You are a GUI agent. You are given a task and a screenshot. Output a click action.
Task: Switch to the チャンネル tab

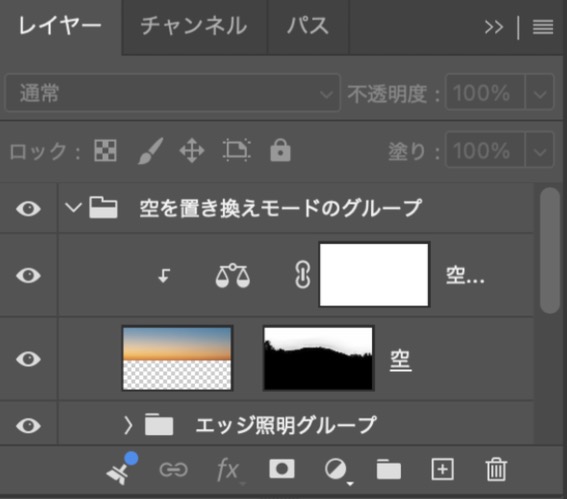click(194, 26)
